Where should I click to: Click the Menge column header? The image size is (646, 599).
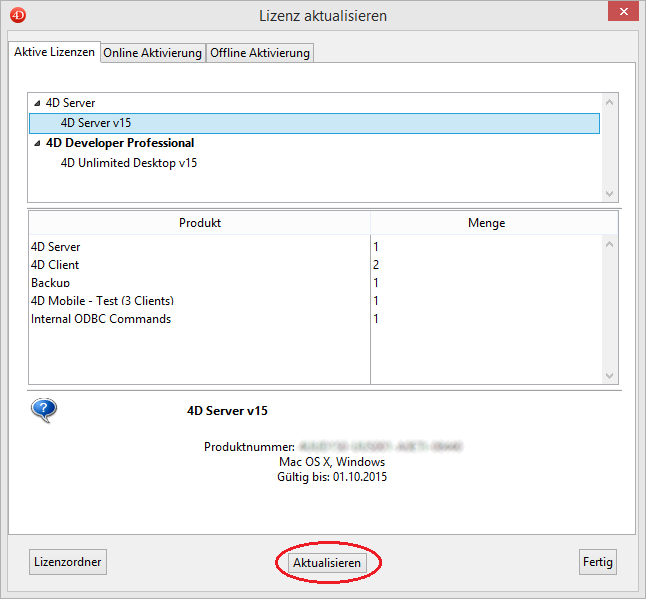tap(487, 223)
